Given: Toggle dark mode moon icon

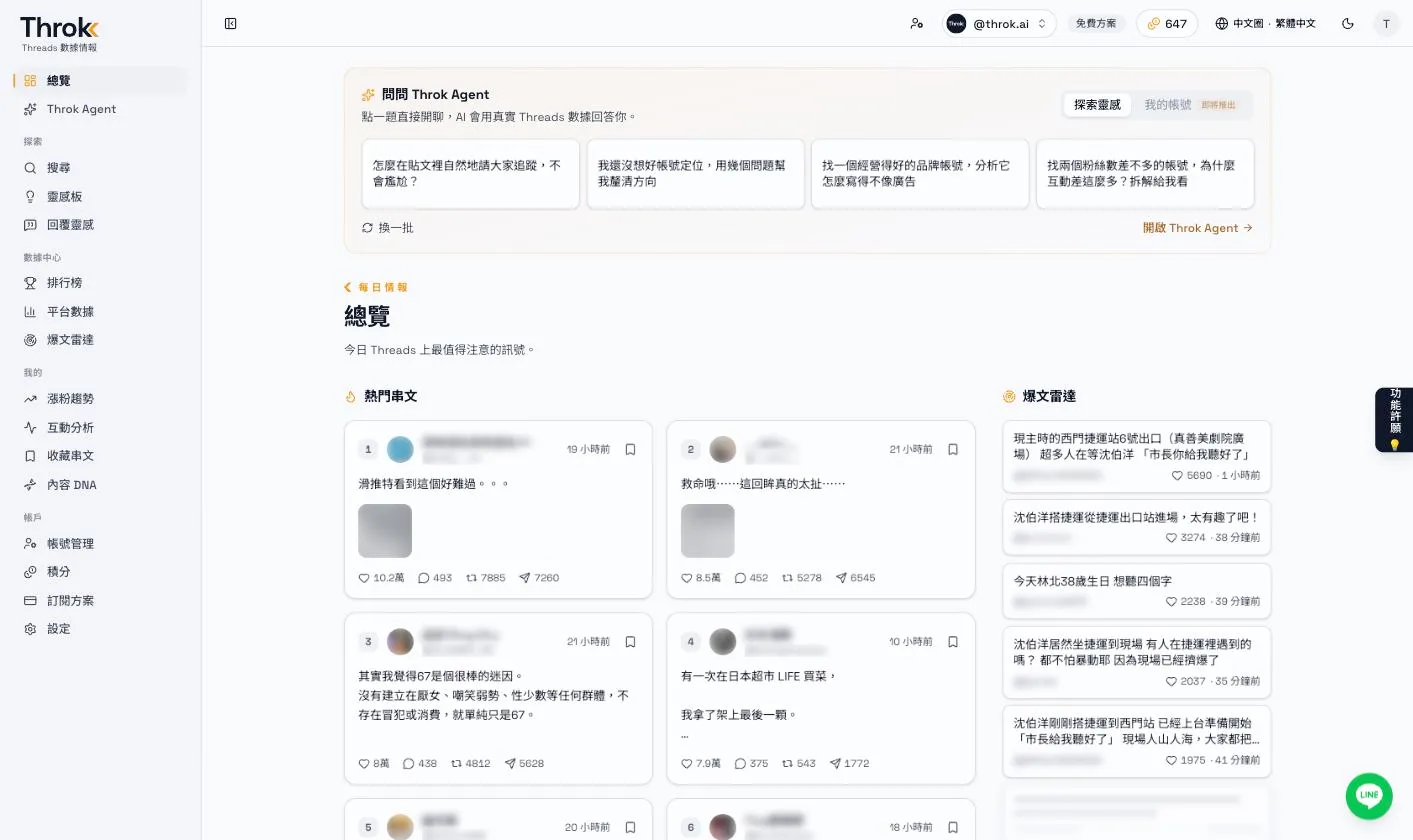Looking at the screenshot, I should click(x=1348, y=23).
